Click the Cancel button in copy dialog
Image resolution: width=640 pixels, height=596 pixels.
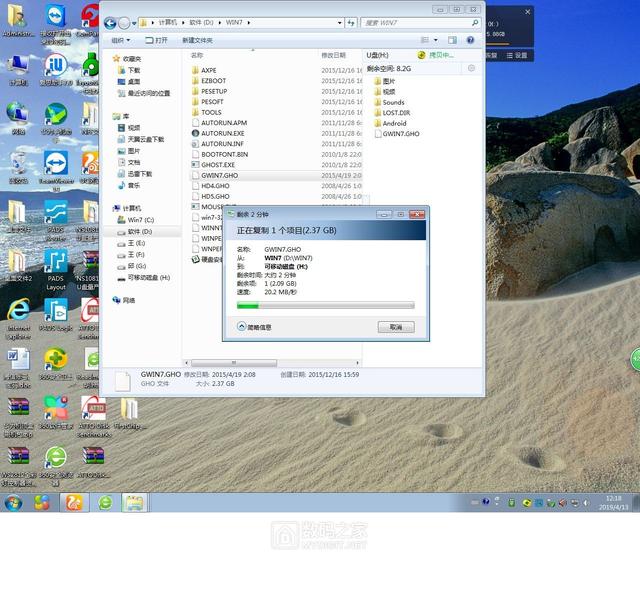point(395,327)
